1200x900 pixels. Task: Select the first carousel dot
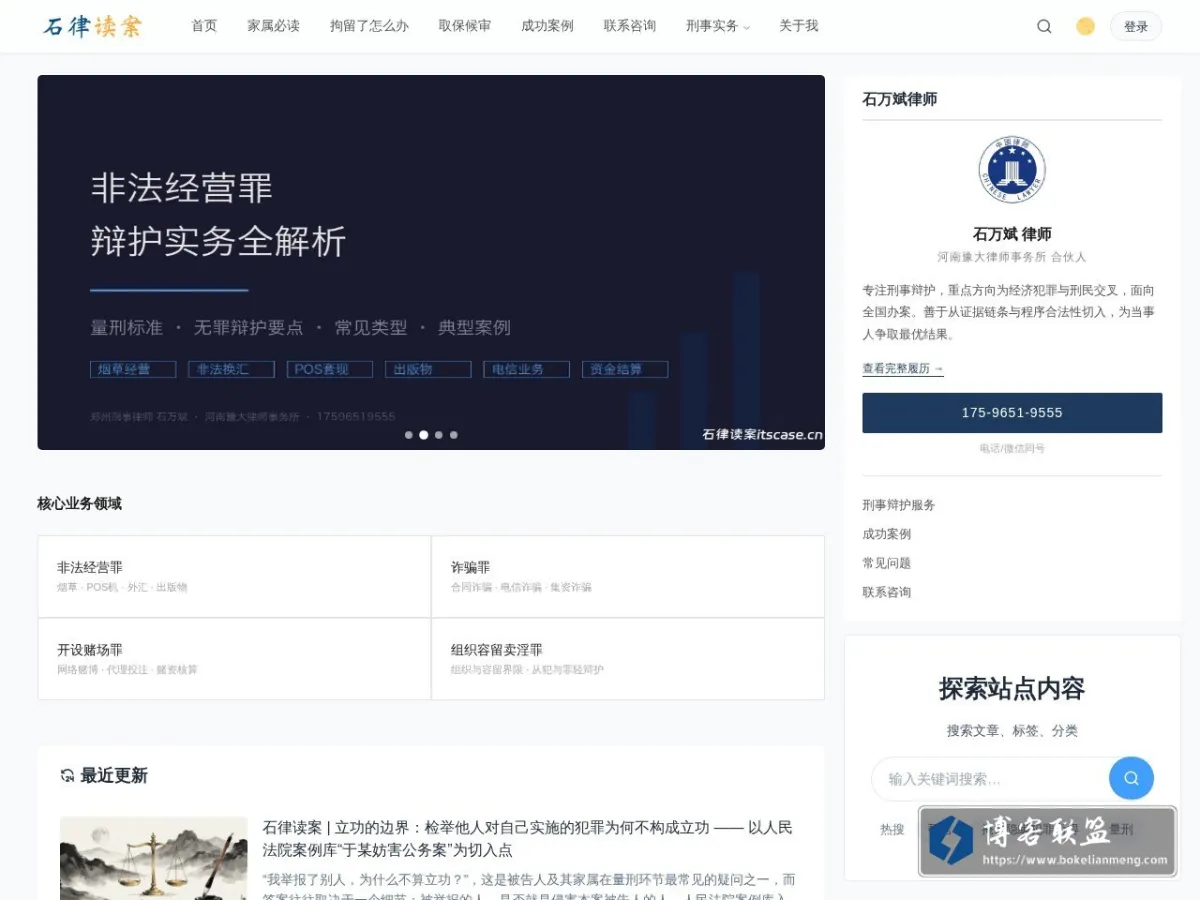click(x=408, y=435)
